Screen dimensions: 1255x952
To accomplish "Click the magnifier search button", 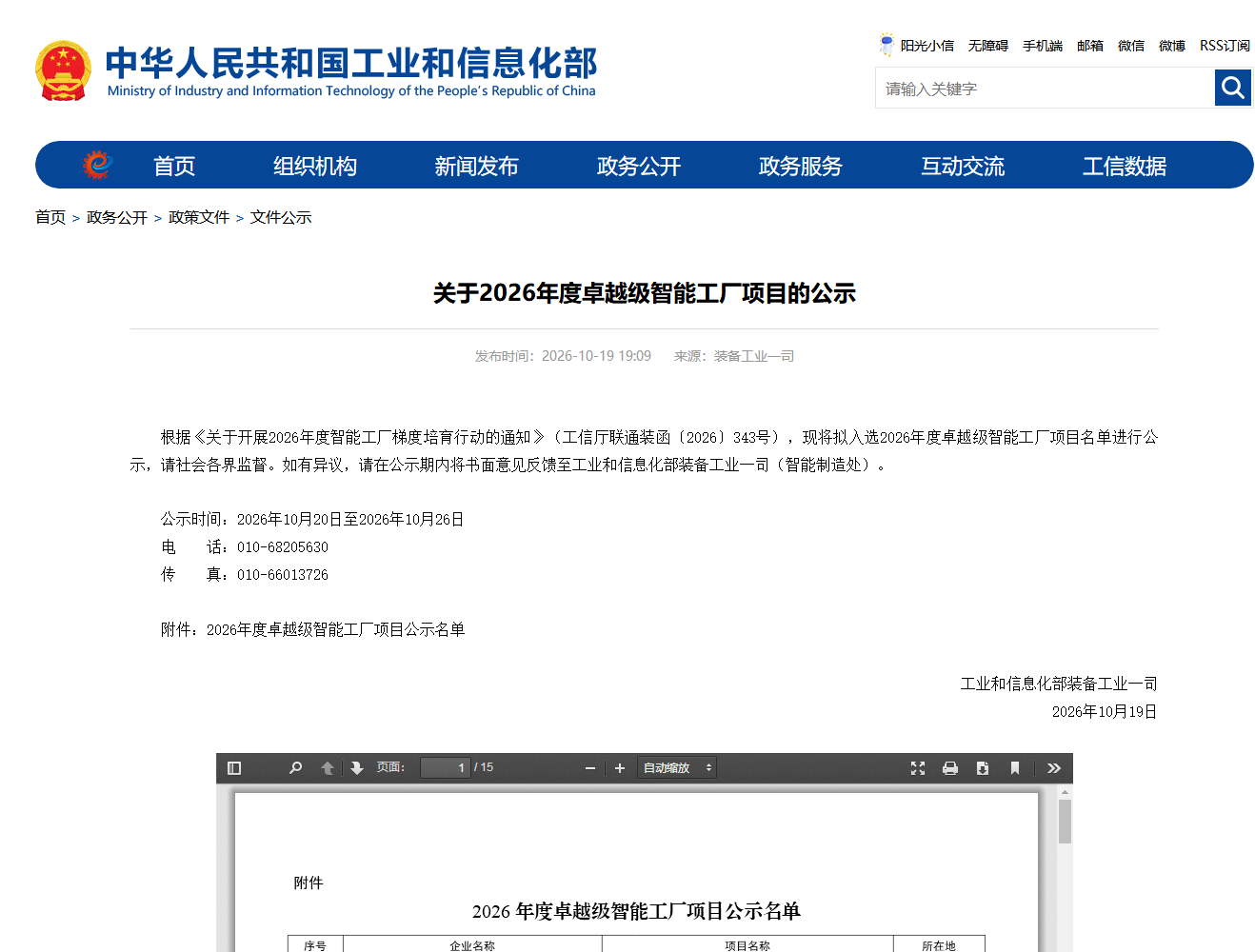I will 1233,89.
